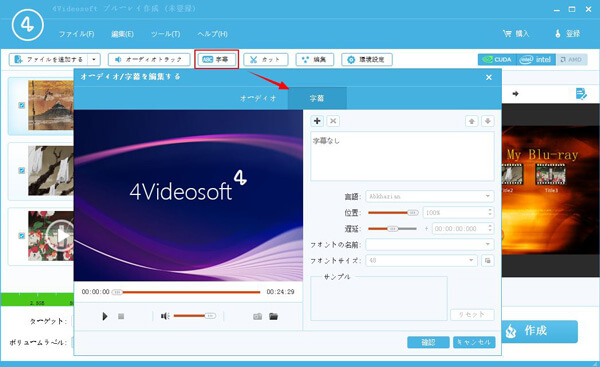Uncheck the first video checkbox
This screenshot has width=600, height=367.
pyautogui.click(x=22, y=105)
